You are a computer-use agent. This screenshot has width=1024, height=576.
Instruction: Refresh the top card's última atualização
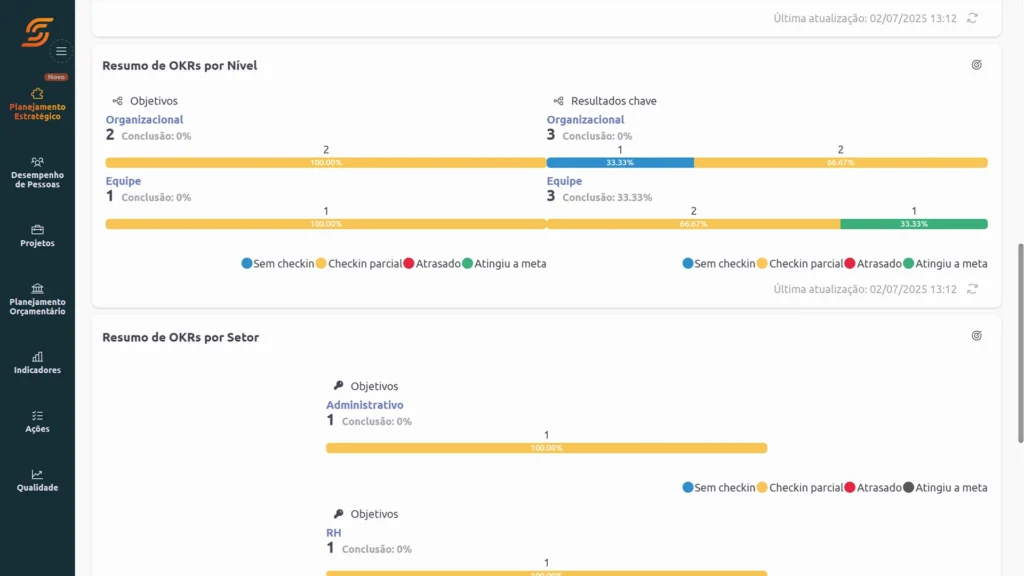point(972,18)
